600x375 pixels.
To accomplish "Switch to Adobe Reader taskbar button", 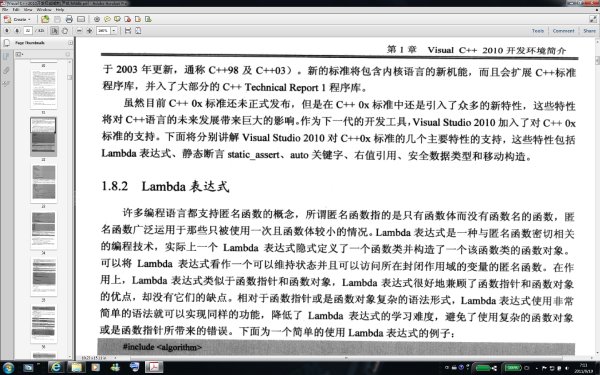I will [x=154, y=368].
